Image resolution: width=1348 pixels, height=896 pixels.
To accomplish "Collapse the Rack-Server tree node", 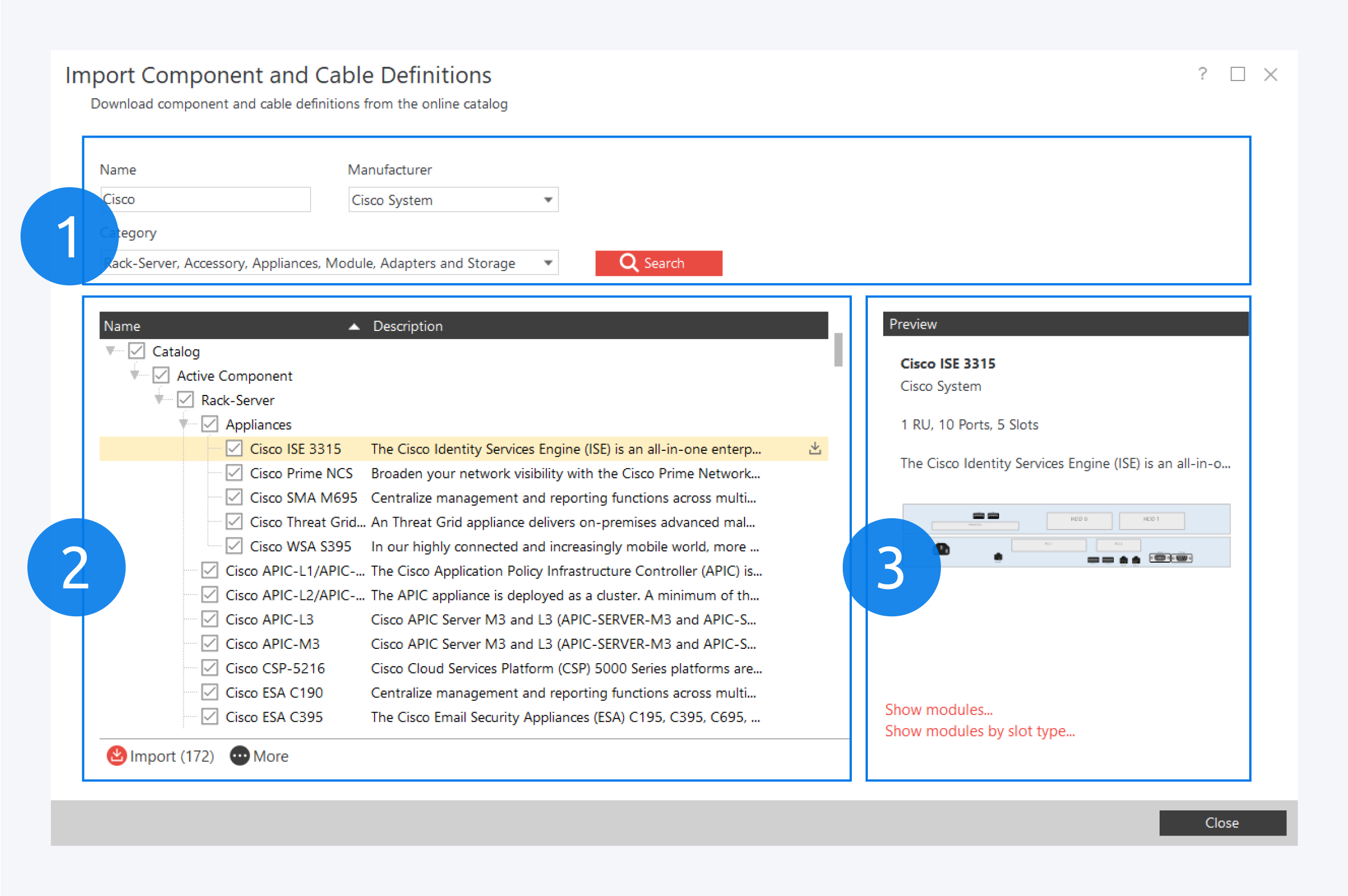I will tap(158, 399).
